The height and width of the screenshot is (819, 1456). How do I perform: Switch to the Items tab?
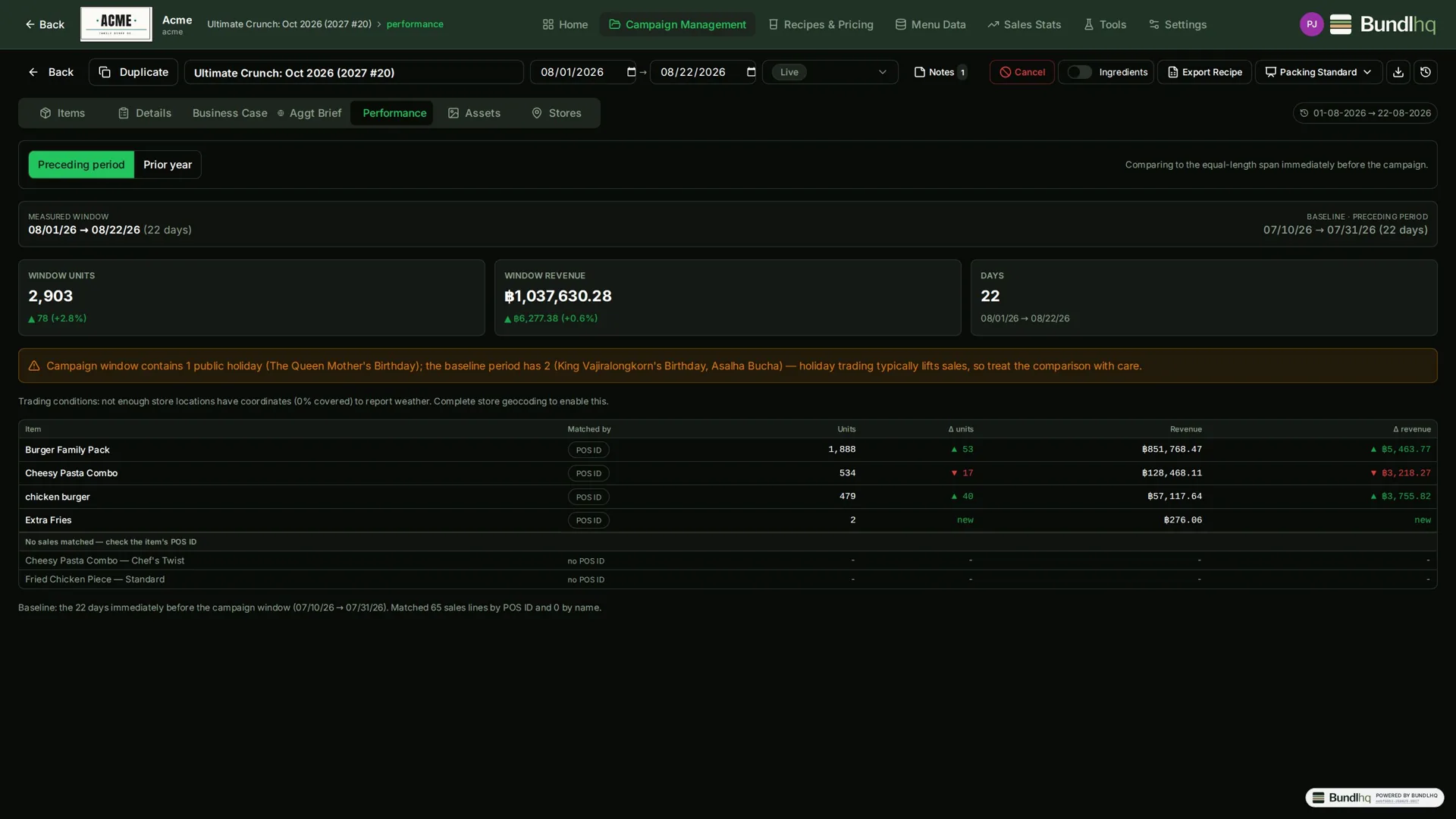tap(62, 113)
